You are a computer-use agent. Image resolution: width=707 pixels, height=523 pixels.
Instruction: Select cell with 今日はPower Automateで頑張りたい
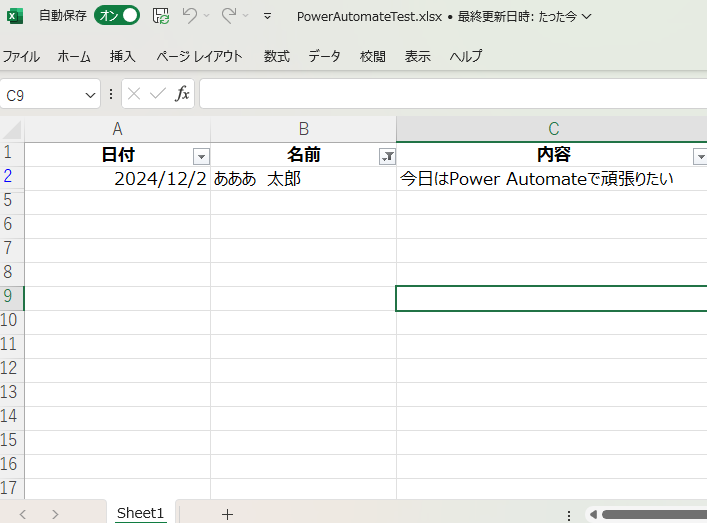[x=552, y=179]
